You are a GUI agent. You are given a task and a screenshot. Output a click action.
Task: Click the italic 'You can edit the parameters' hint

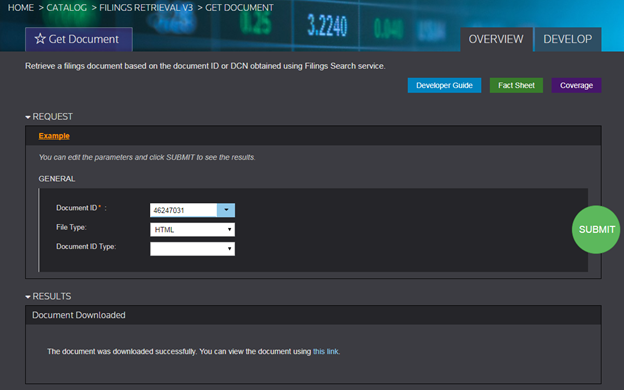coord(147,157)
